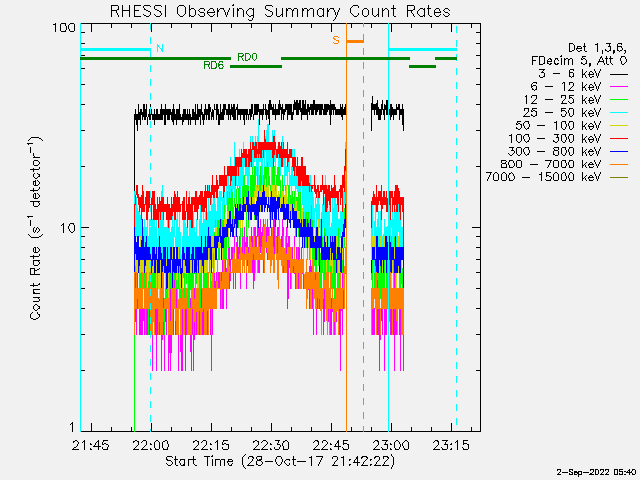This screenshot has width=640, height=480.
Task: Click the dashed orange vertical SAA end line
Action: point(364,227)
